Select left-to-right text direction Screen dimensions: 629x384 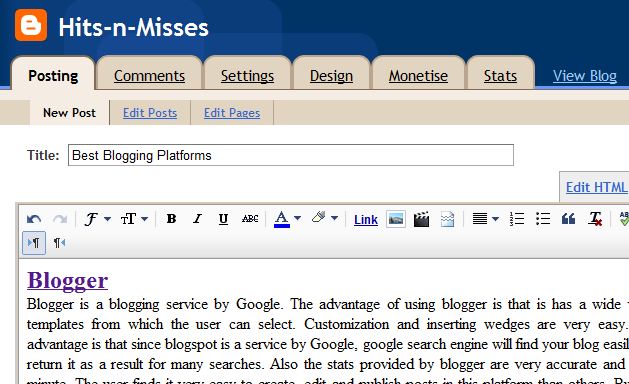[34, 243]
